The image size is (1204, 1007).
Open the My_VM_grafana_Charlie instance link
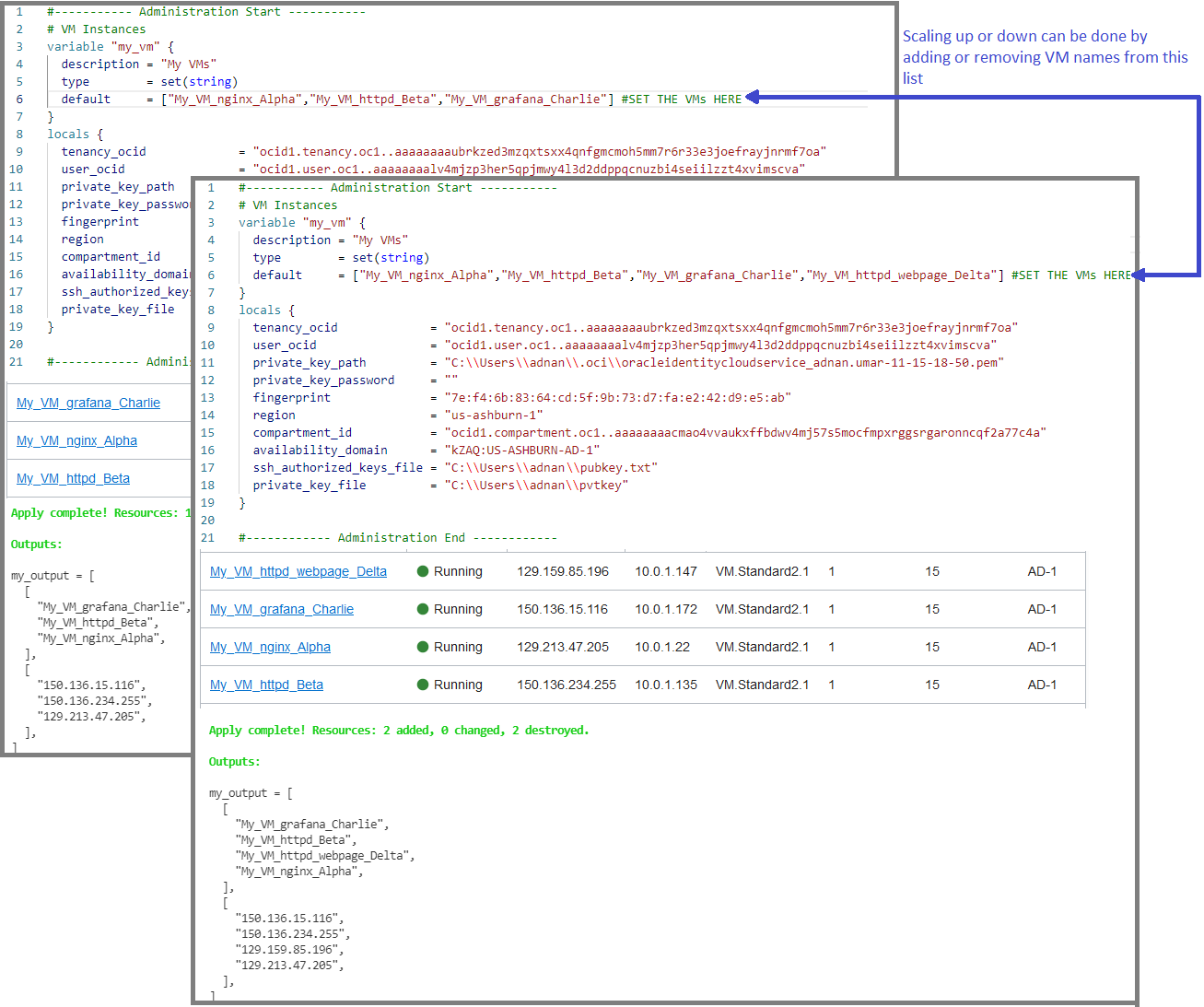click(281, 609)
